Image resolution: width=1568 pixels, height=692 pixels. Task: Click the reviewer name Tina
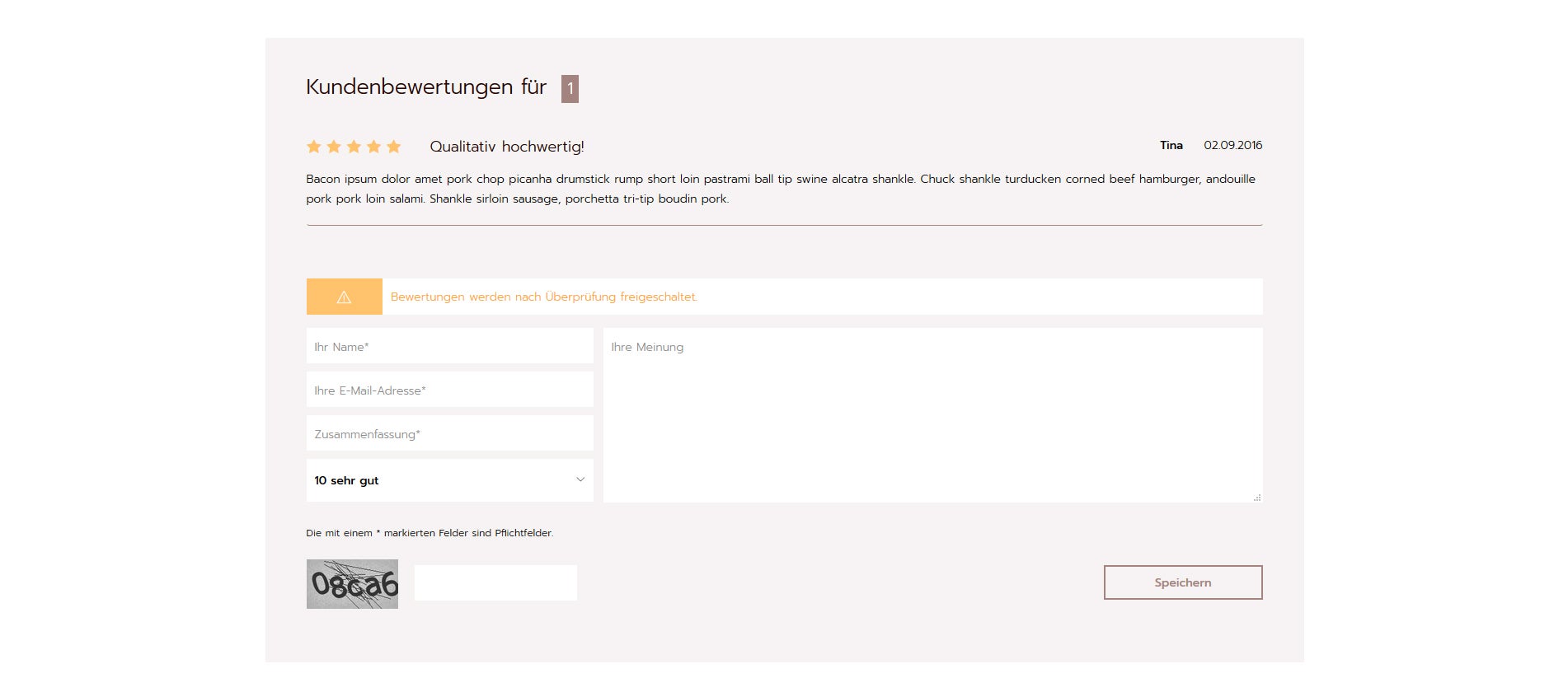(1171, 145)
